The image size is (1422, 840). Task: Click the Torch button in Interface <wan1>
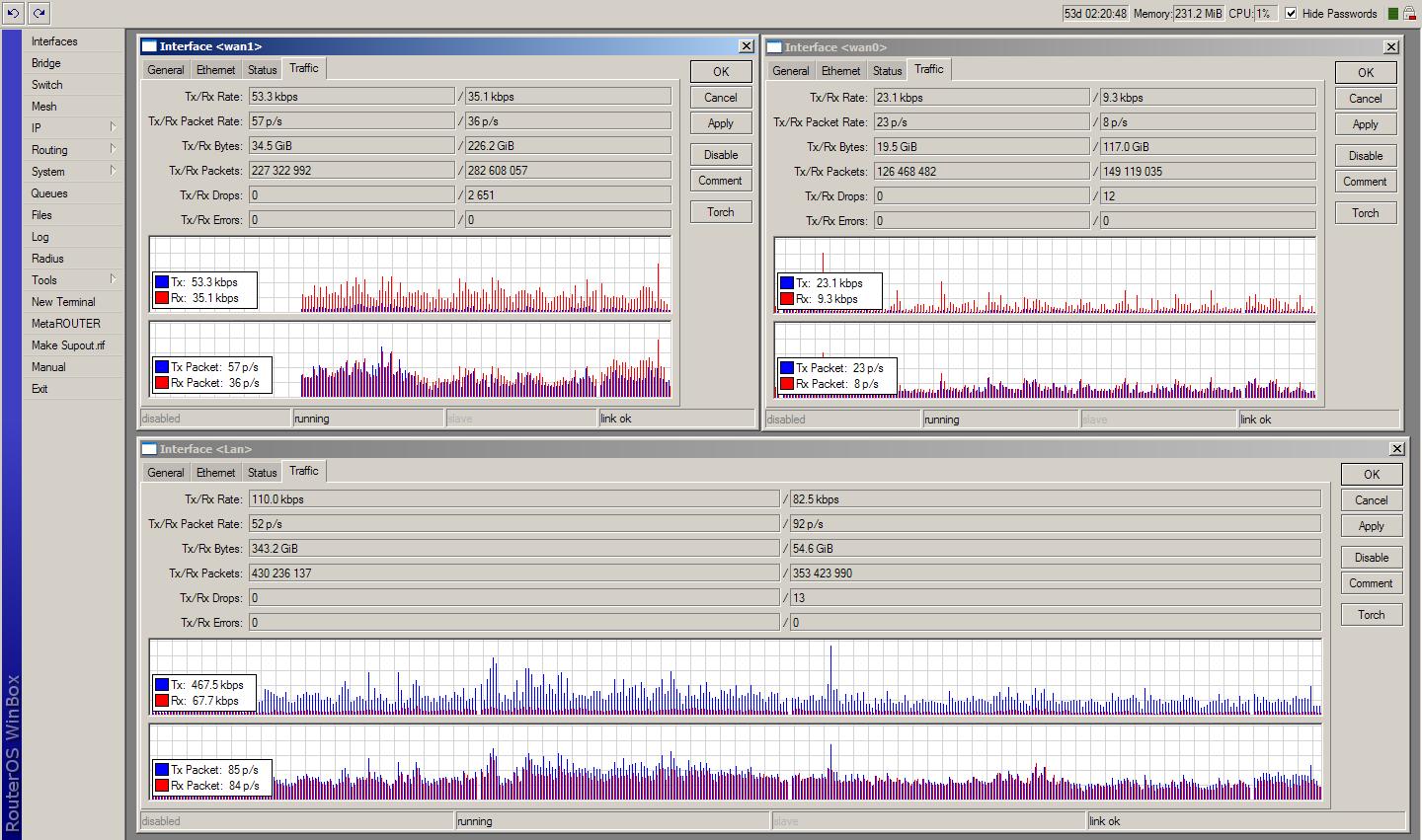pyautogui.click(x=720, y=211)
